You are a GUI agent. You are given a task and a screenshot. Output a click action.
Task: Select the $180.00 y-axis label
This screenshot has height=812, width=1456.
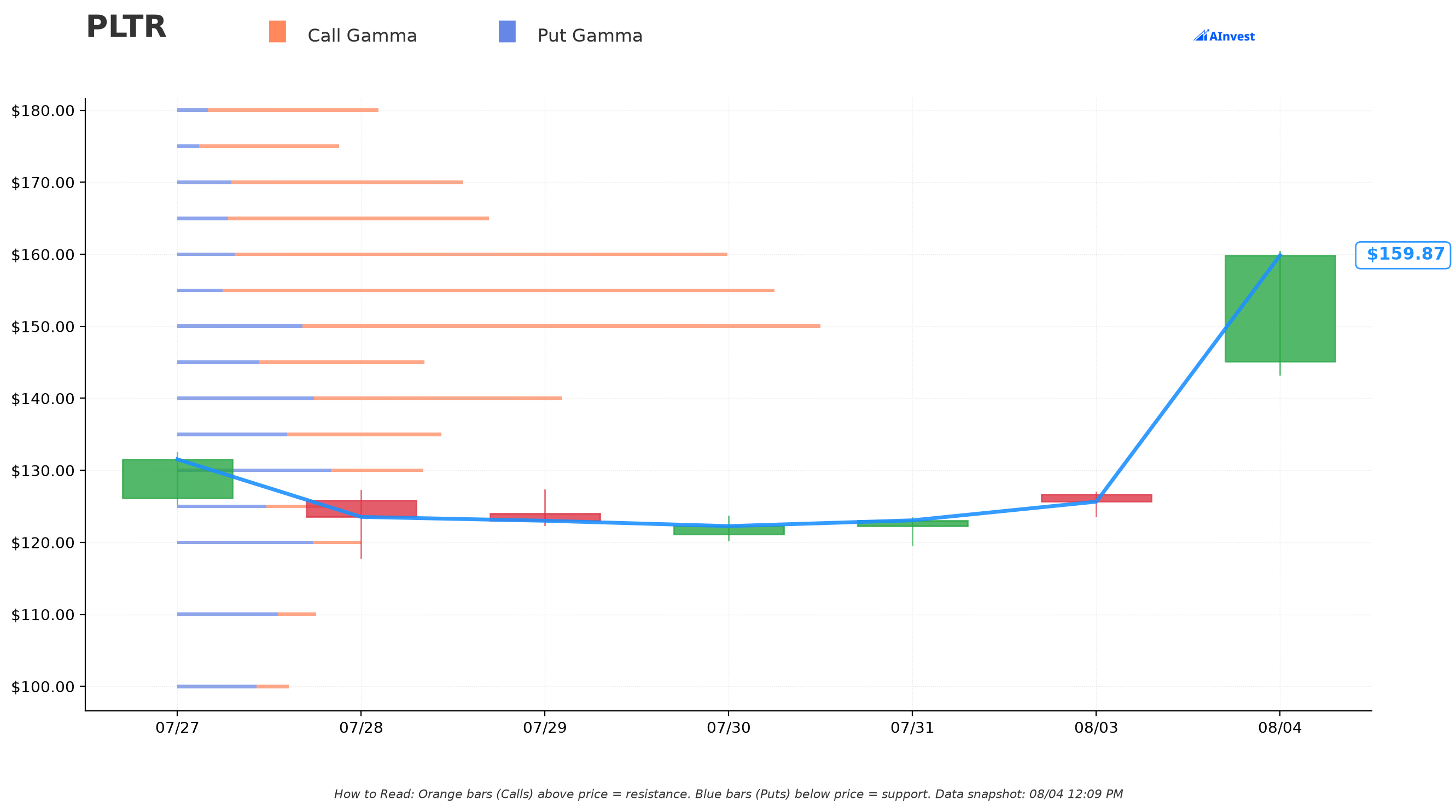pos(43,111)
